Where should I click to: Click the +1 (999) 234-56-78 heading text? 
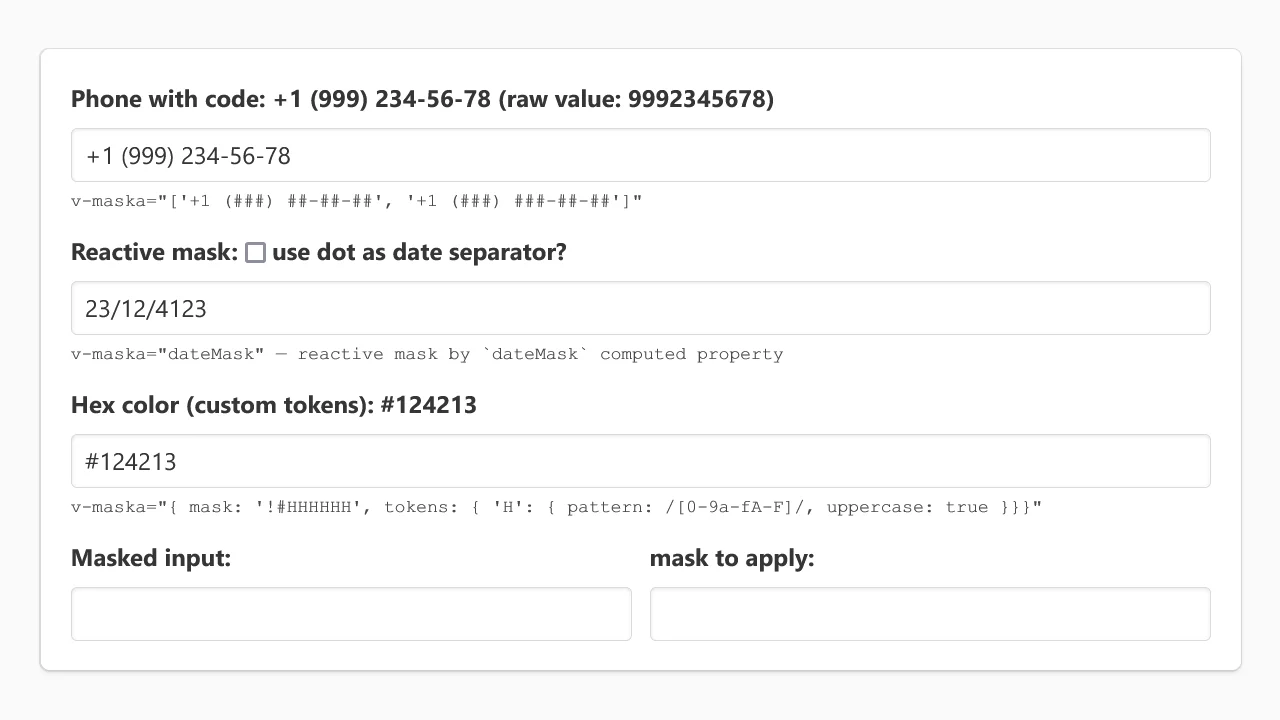coord(382,99)
